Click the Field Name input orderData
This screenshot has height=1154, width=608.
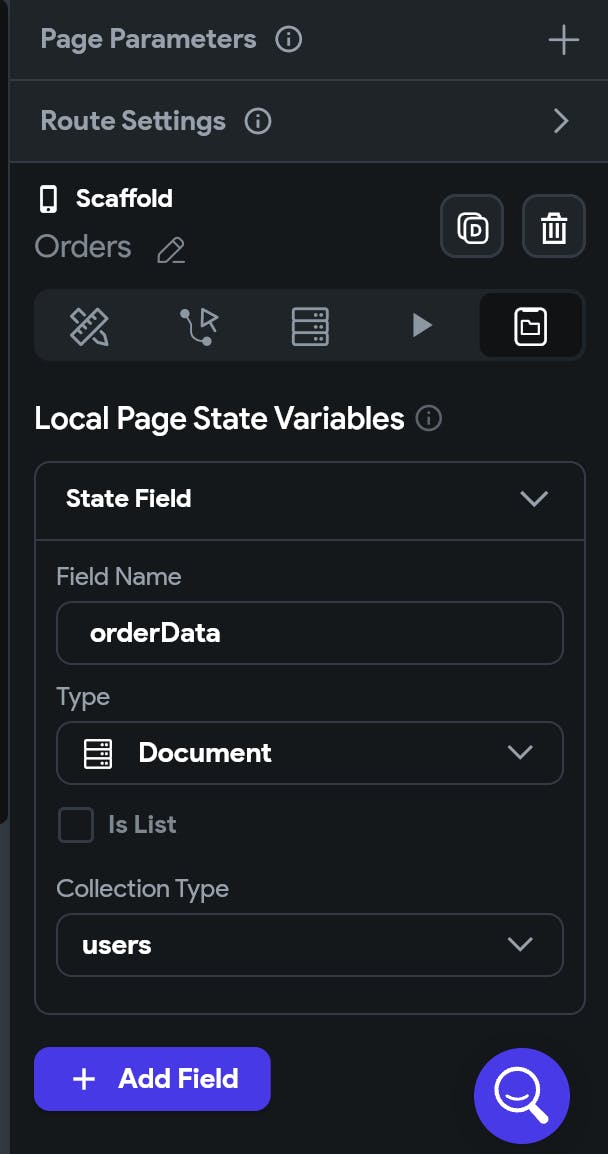309,633
